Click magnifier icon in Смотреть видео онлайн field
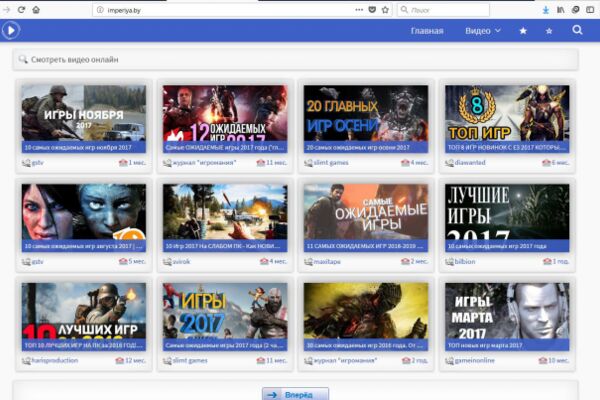The width and height of the screenshot is (600, 400). tap(23, 59)
